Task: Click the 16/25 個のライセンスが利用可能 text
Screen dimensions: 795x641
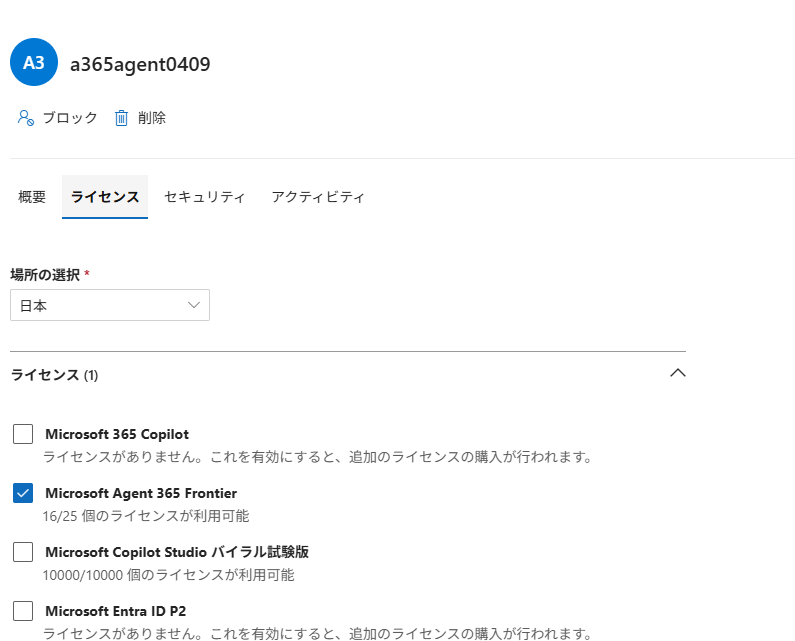Action: 146,516
